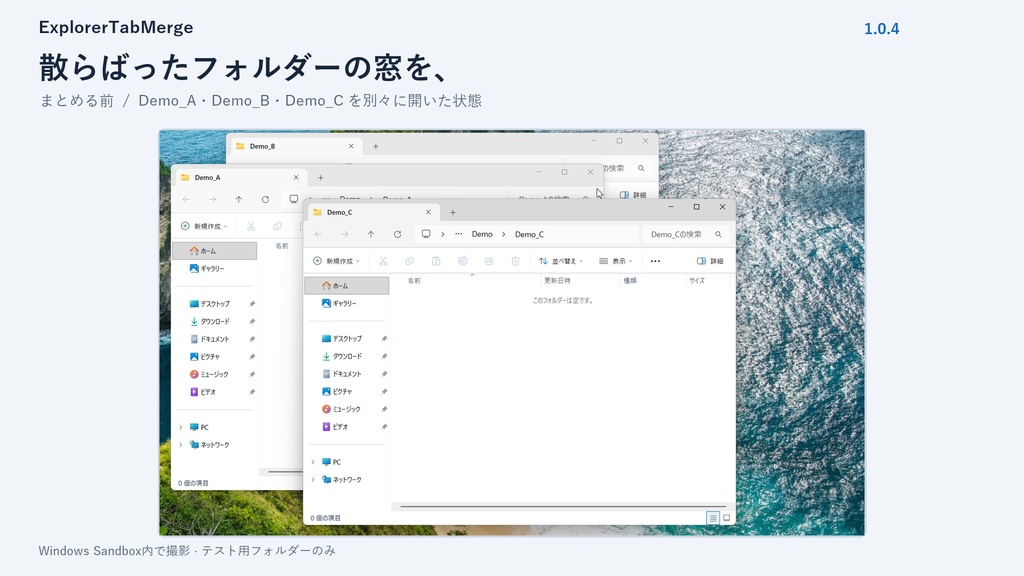This screenshot has height=576, width=1024.
Task: Close the Demo_C tab
Action: (x=428, y=212)
